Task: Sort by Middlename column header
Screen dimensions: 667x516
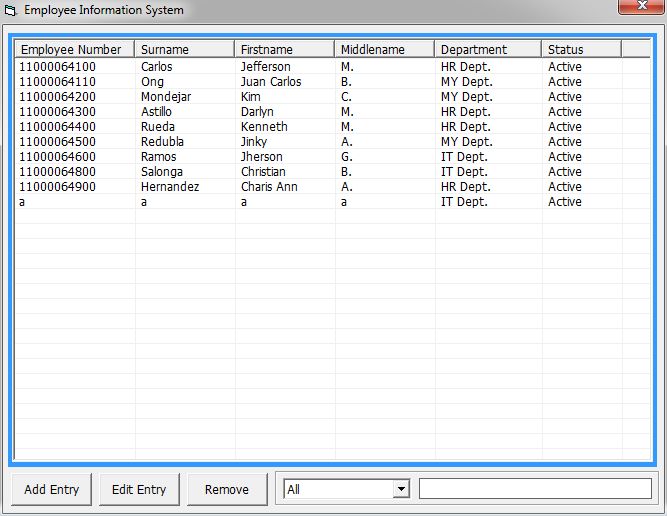Action: point(385,49)
